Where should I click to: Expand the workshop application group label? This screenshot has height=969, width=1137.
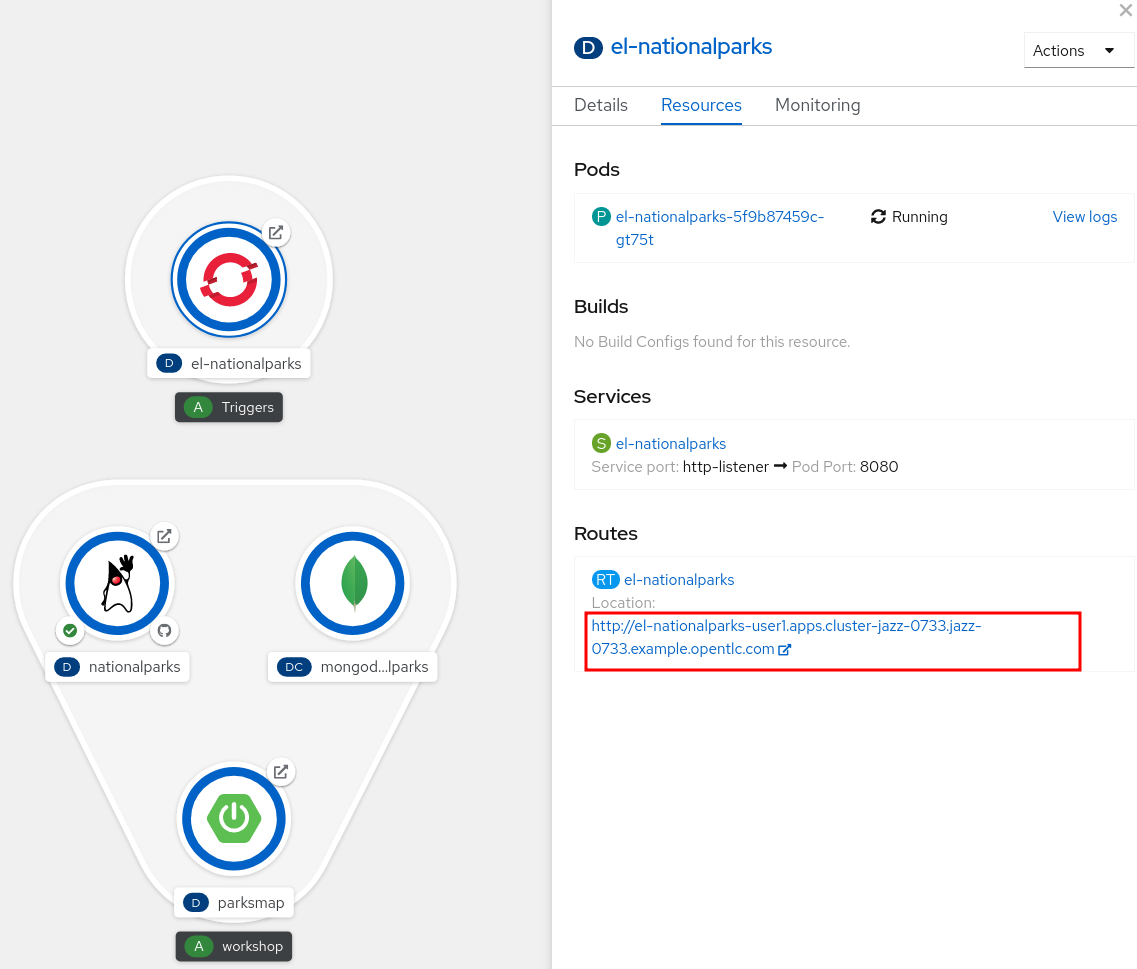pos(233,946)
